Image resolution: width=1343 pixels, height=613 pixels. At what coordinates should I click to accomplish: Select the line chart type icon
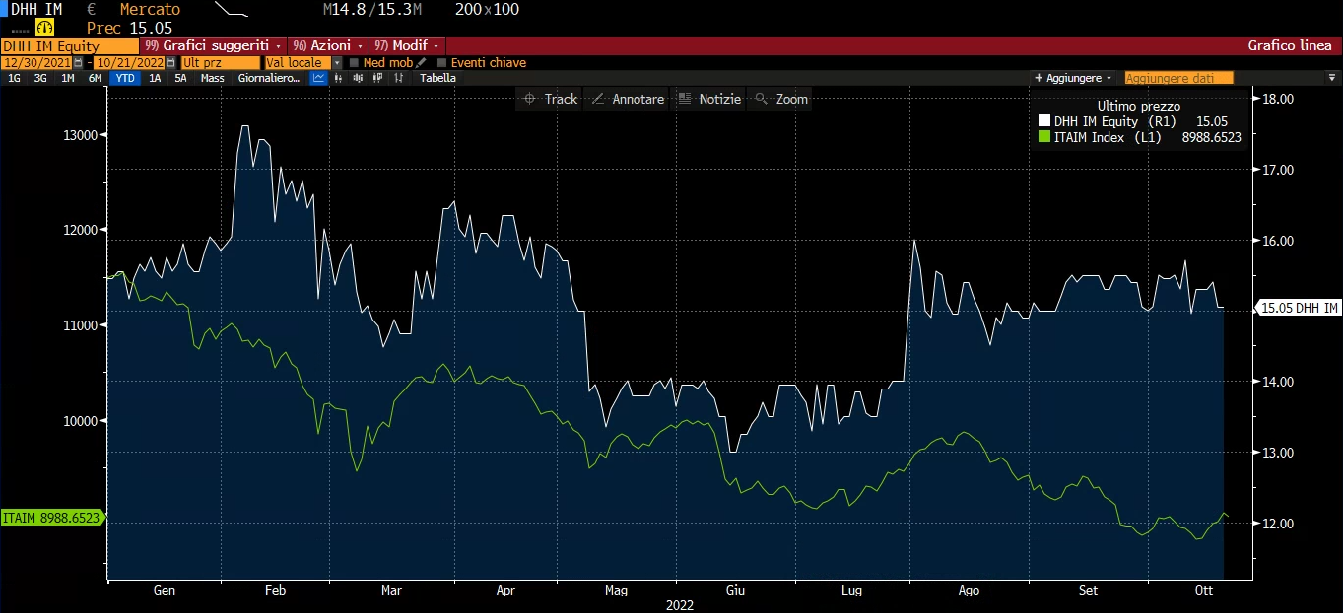(318, 78)
